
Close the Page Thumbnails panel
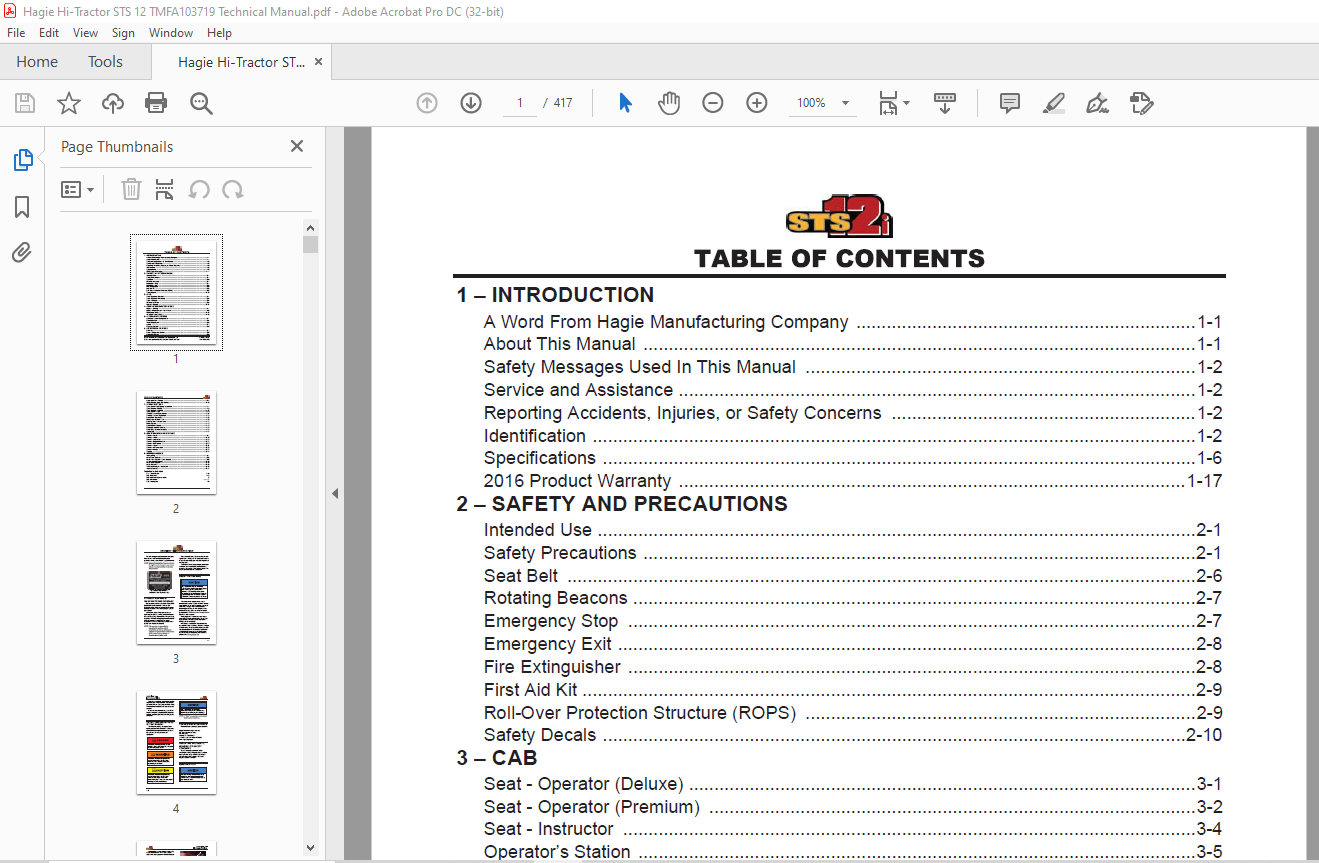(297, 146)
